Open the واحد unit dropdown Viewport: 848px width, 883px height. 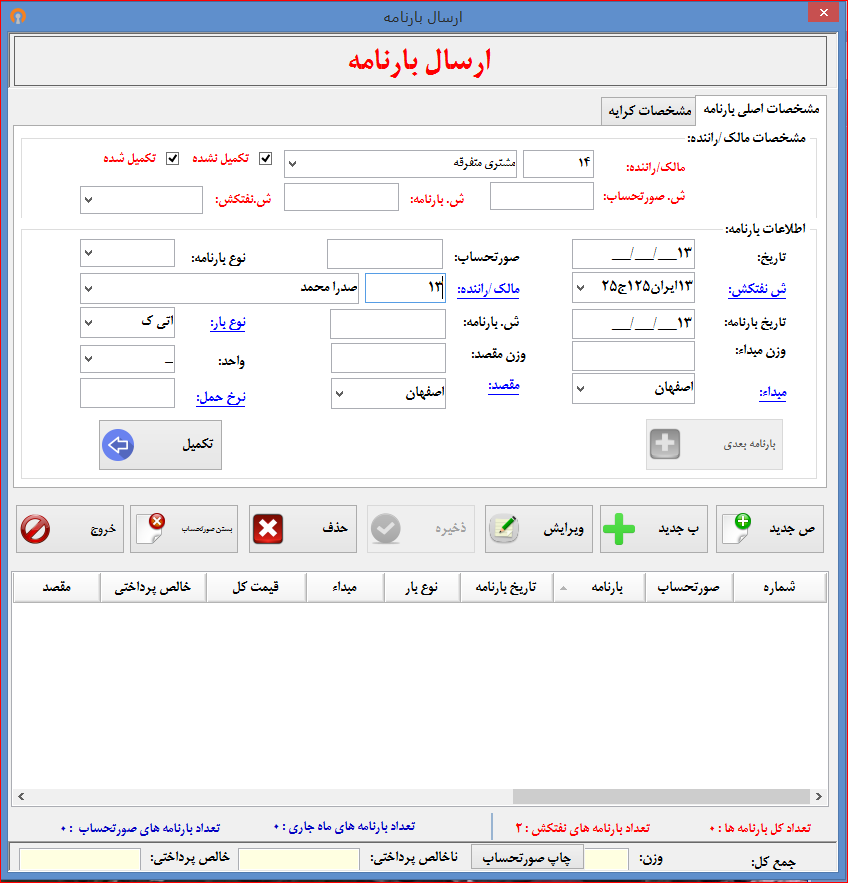pyautogui.click(x=88, y=359)
